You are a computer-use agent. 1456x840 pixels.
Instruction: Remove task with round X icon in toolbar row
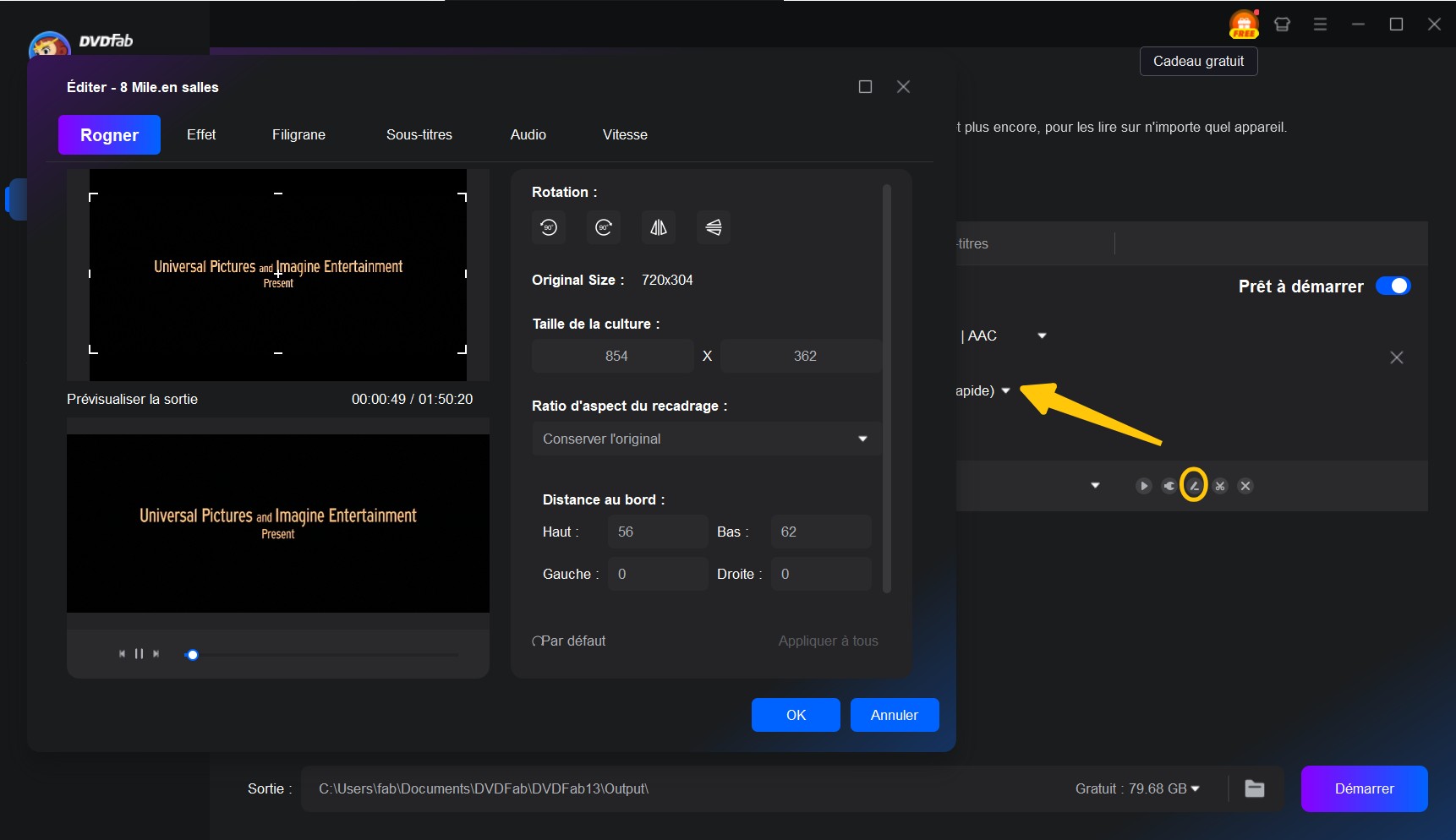pos(1245,486)
